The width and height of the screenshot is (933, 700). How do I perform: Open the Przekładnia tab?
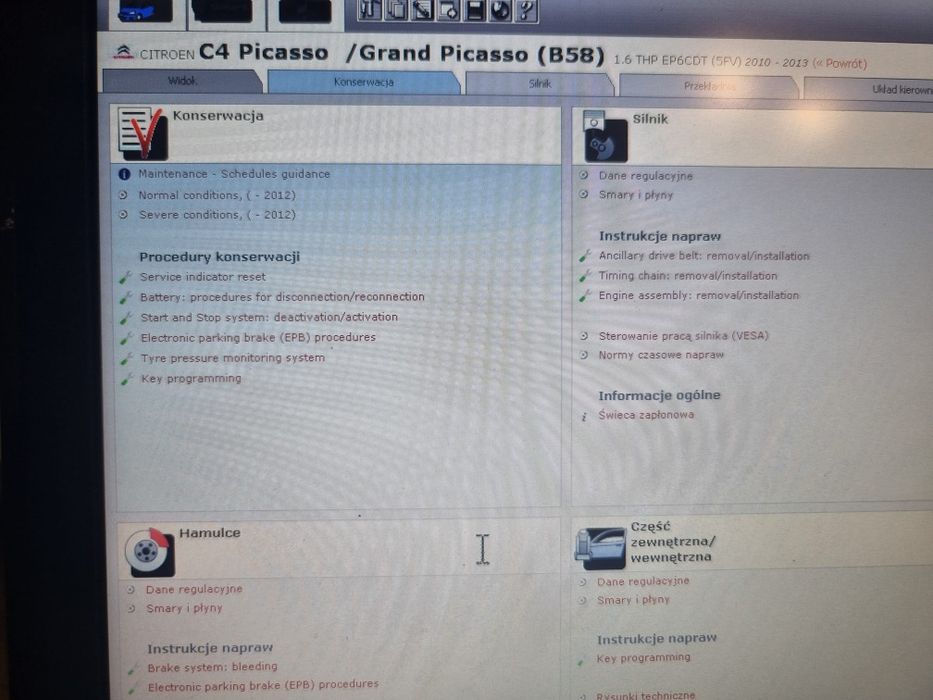pos(708,86)
